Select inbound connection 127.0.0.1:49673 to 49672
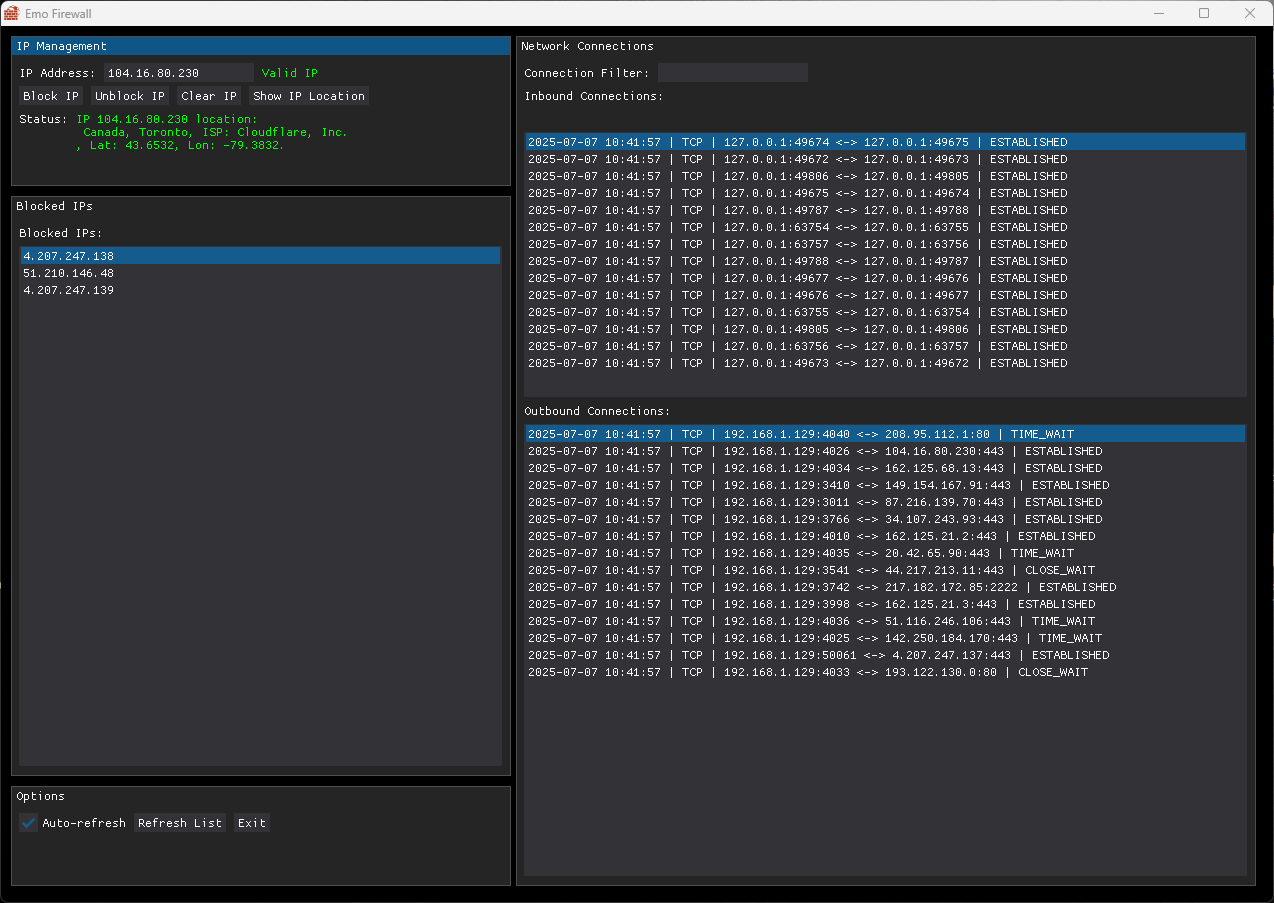The width and height of the screenshot is (1274, 903). (x=885, y=363)
